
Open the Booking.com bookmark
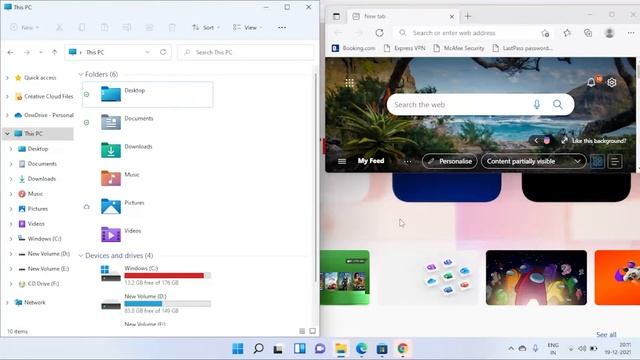[x=353, y=48]
